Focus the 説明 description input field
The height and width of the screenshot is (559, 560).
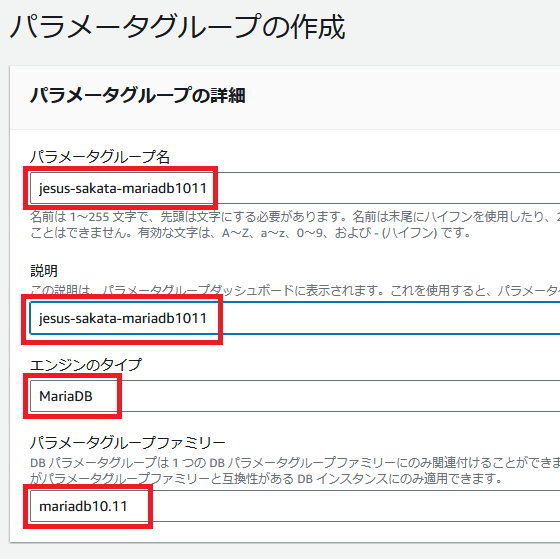tap(295, 318)
